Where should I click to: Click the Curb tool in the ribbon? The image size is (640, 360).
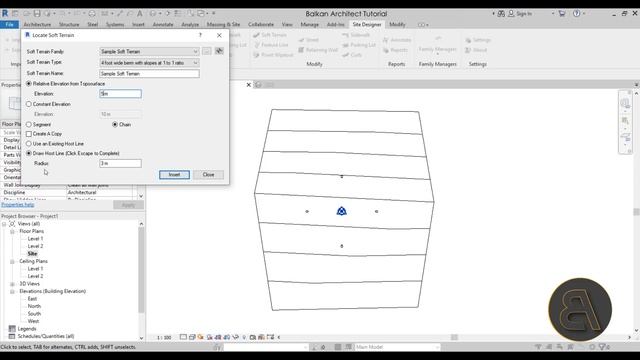coord(352,55)
